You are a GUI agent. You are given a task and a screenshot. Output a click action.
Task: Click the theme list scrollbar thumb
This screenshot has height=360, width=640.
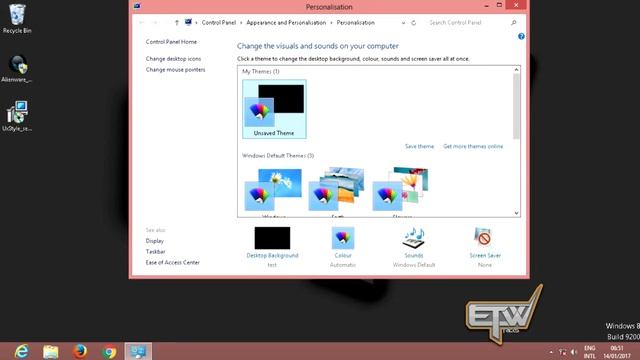pyautogui.click(x=516, y=106)
